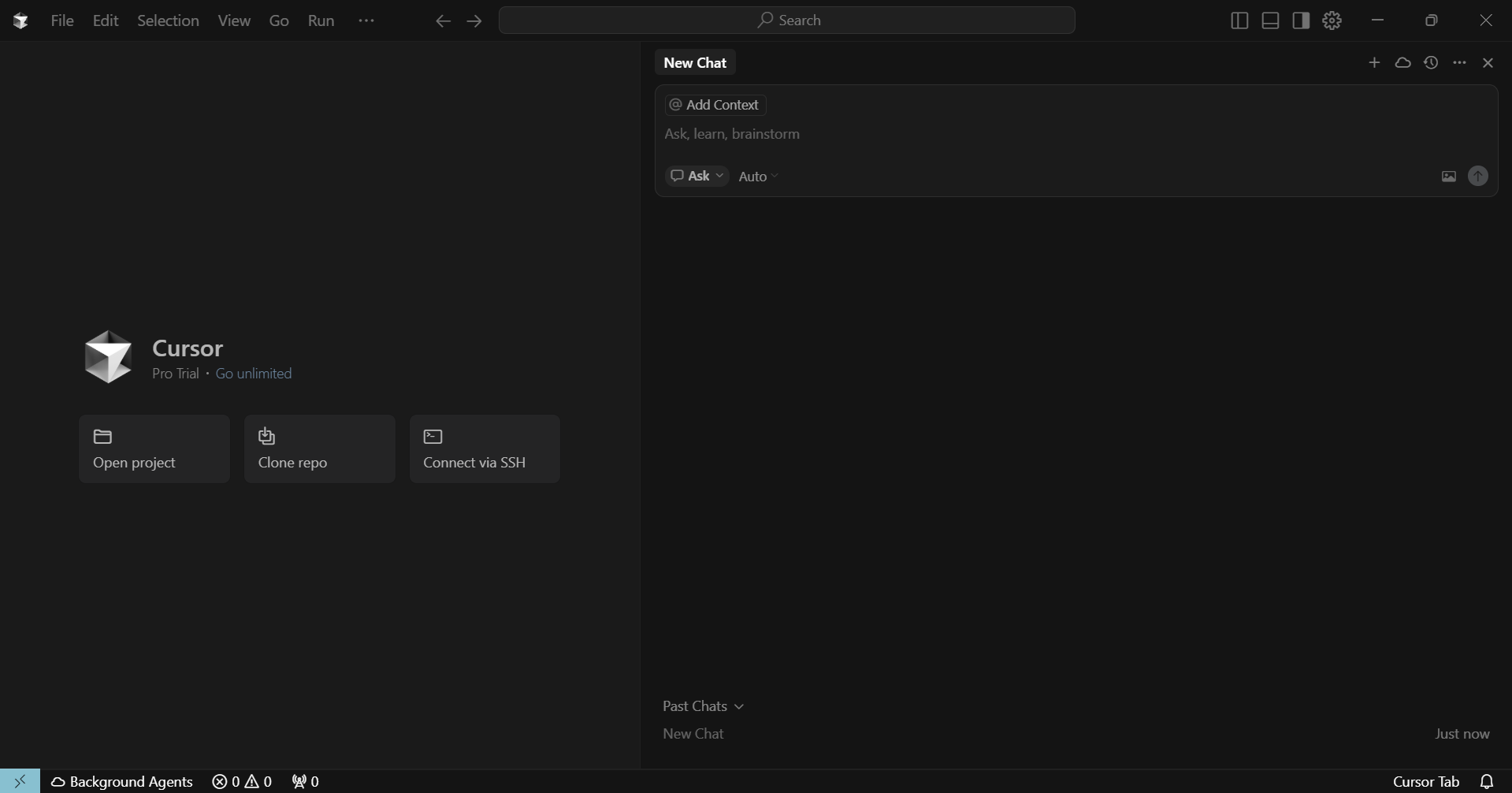Toggle the bottom panel layout icon

click(x=1270, y=20)
